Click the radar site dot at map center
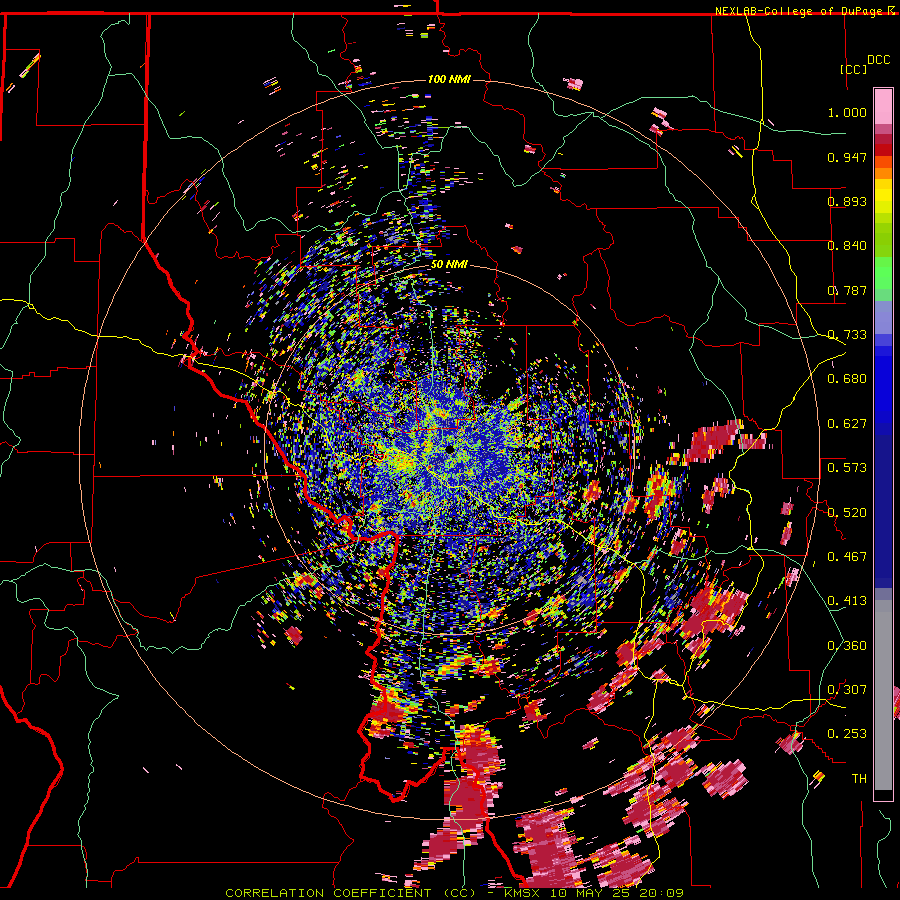This screenshot has height=900, width=900. click(x=449, y=448)
